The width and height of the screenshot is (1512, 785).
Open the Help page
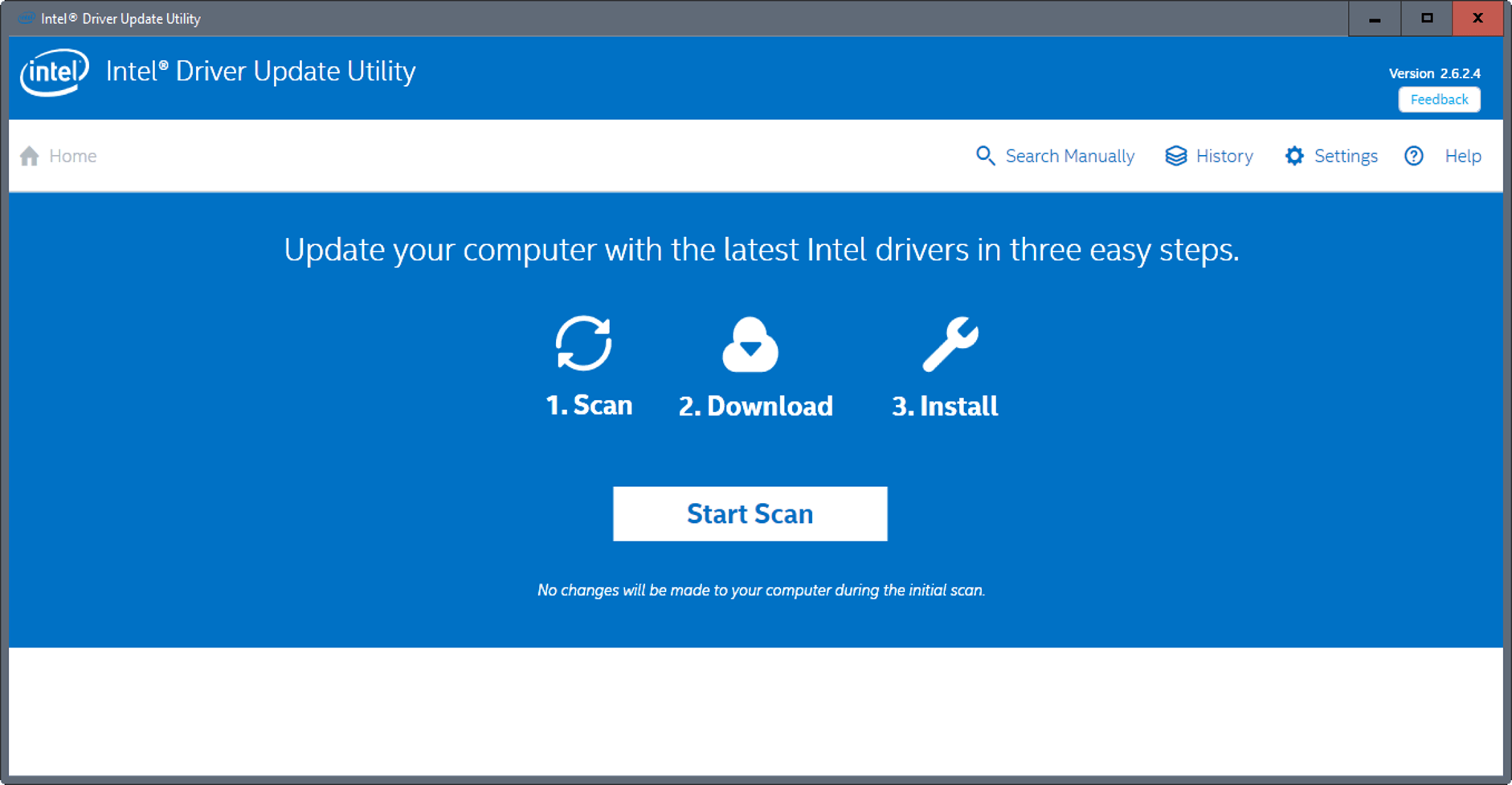click(1463, 156)
